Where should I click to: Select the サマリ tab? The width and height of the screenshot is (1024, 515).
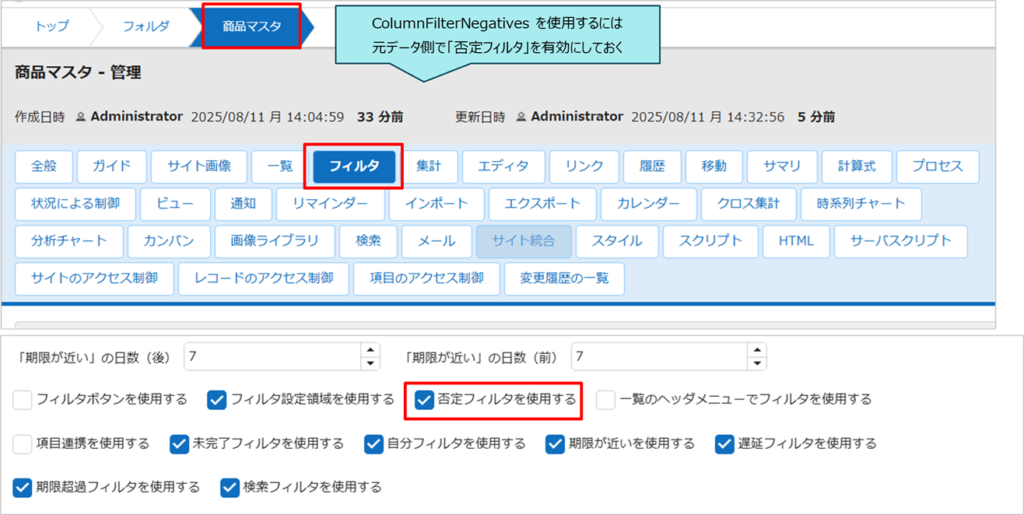tap(782, 166)
